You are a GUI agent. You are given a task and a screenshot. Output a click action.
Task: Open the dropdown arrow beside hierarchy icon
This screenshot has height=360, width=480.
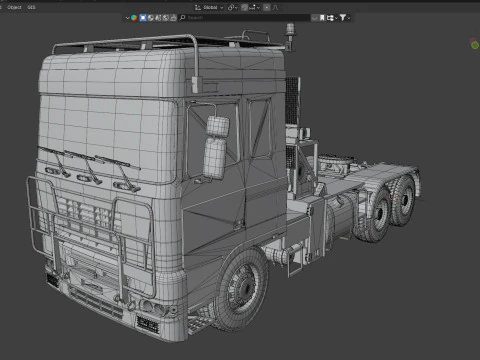[336, 18]
